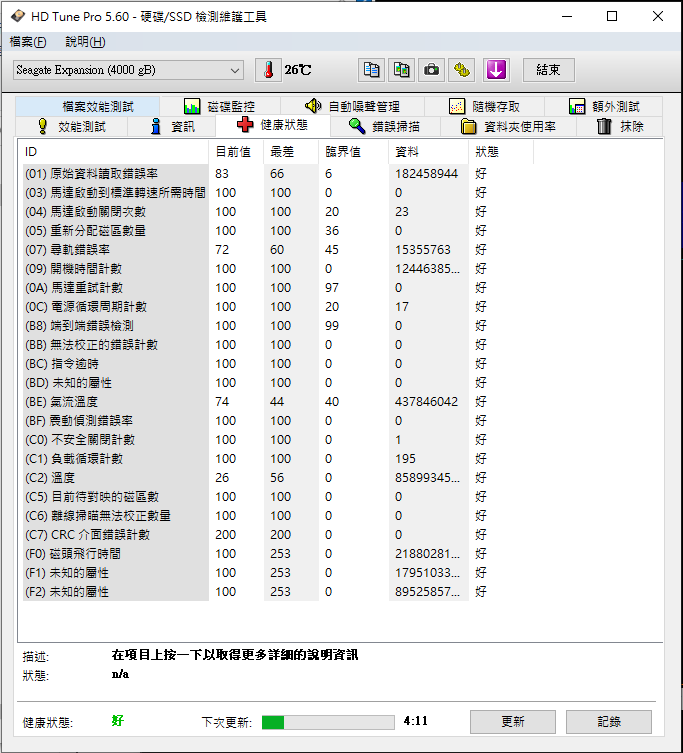Select the 抹除 tab
This screenshot has height=753, width=683.
(620, 127)
